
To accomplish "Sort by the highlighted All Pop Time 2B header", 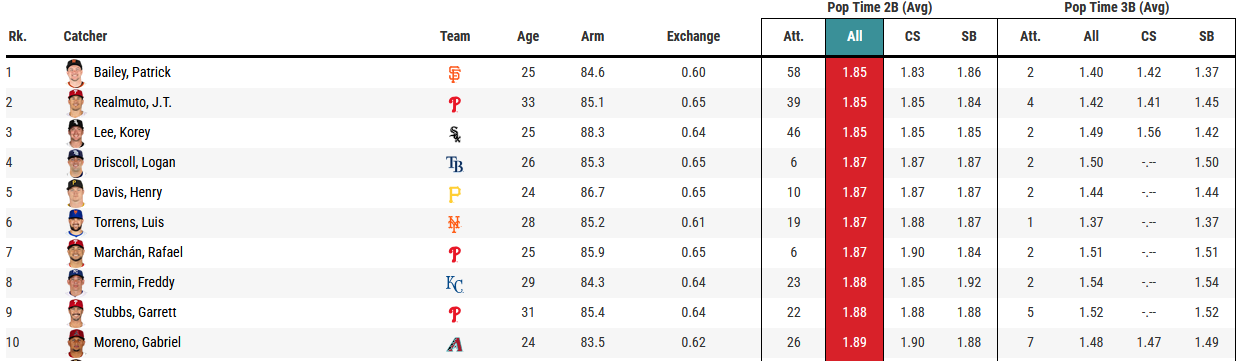I will (x=854, y=37).
